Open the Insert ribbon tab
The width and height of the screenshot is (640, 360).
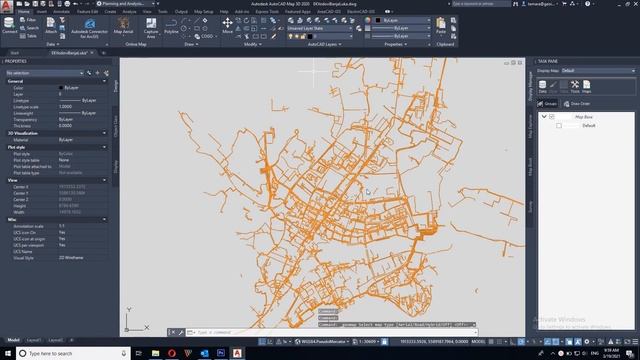pyautogui.click(x=42, y=12)
